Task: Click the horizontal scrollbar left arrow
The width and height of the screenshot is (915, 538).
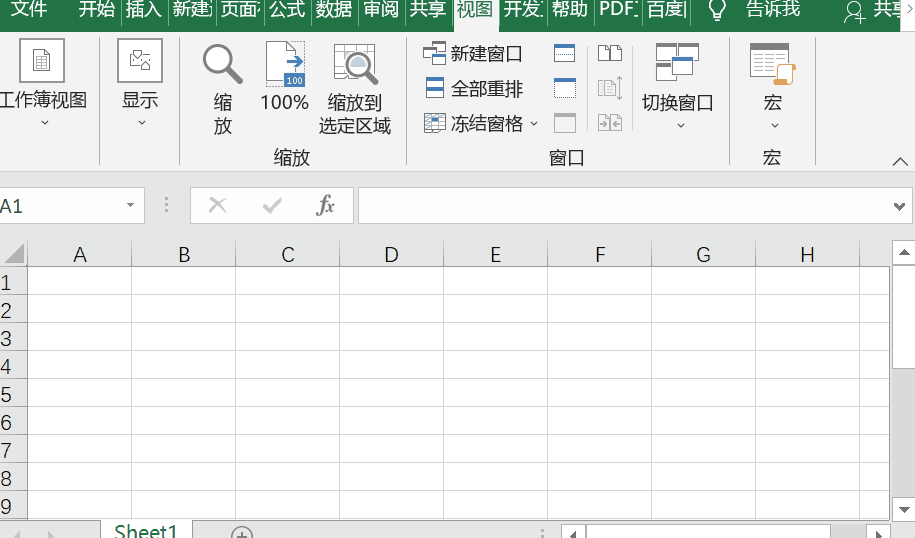Action: [x=573, y=533]
